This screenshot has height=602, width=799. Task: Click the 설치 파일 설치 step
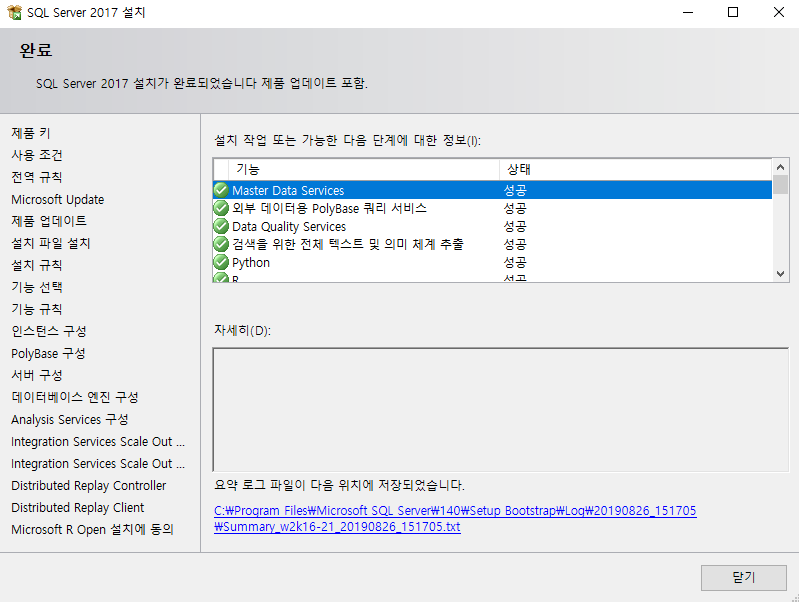click(51, 243)
